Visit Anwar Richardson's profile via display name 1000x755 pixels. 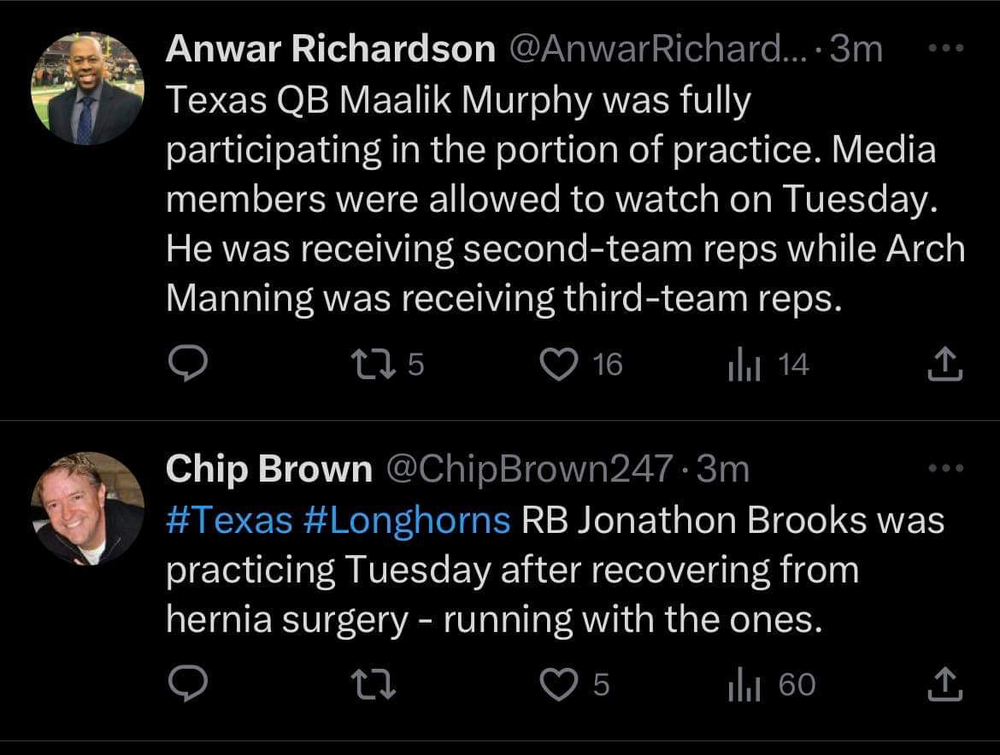[x=330, y=48]
